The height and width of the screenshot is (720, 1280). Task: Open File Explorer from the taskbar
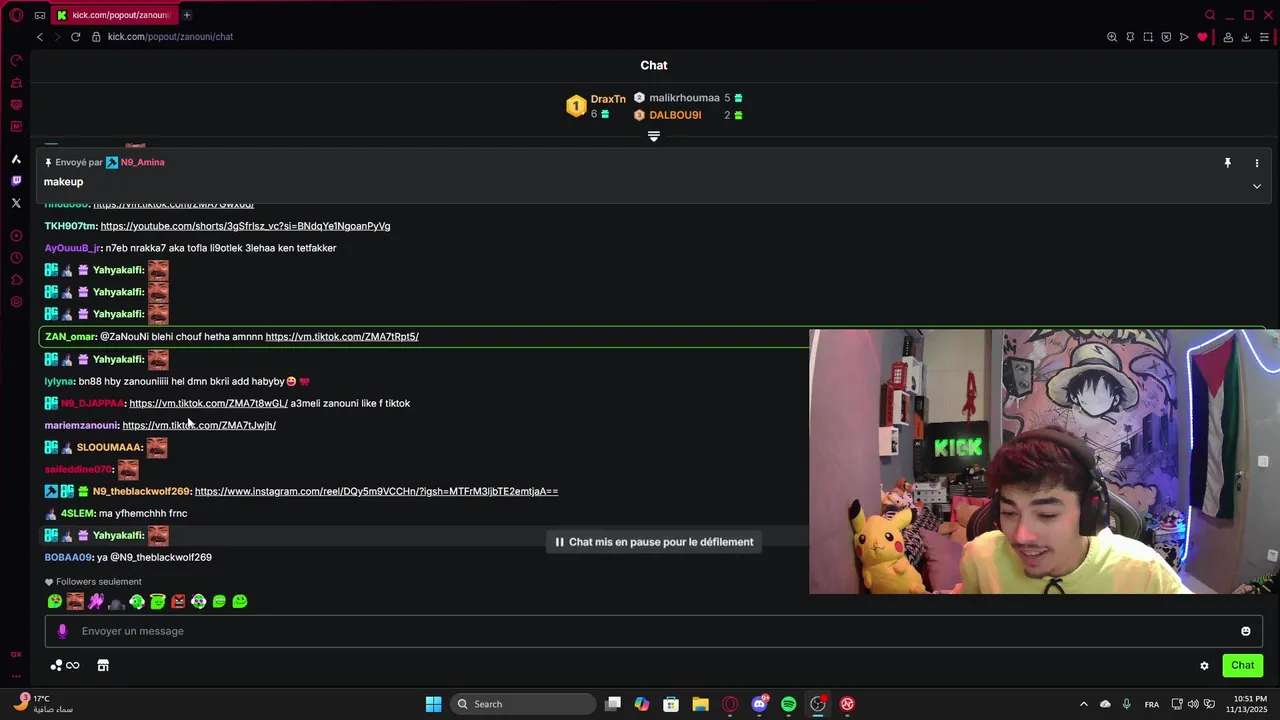point(700,704)
